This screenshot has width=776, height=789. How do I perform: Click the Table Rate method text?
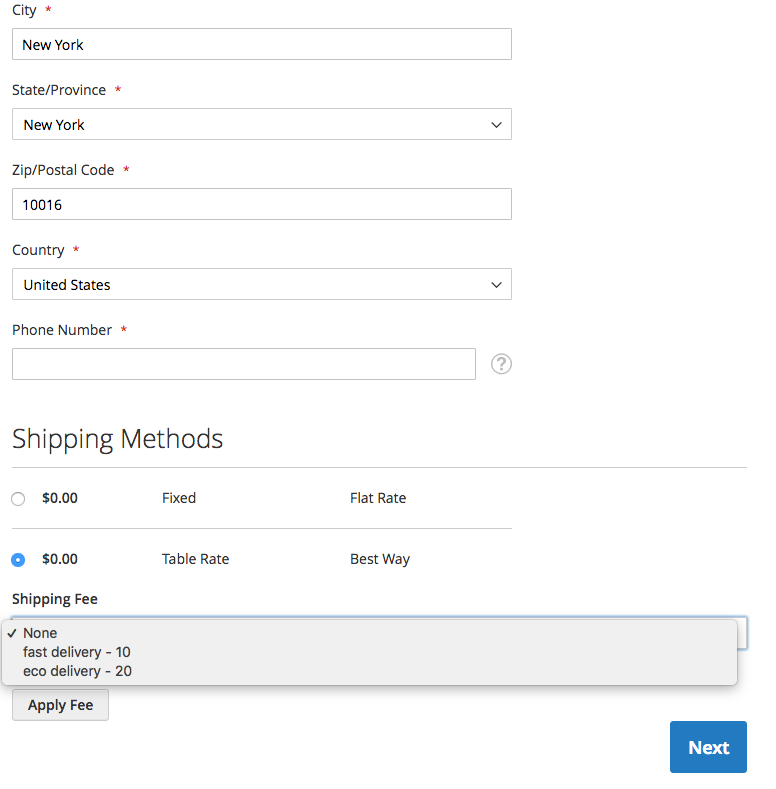195,559
